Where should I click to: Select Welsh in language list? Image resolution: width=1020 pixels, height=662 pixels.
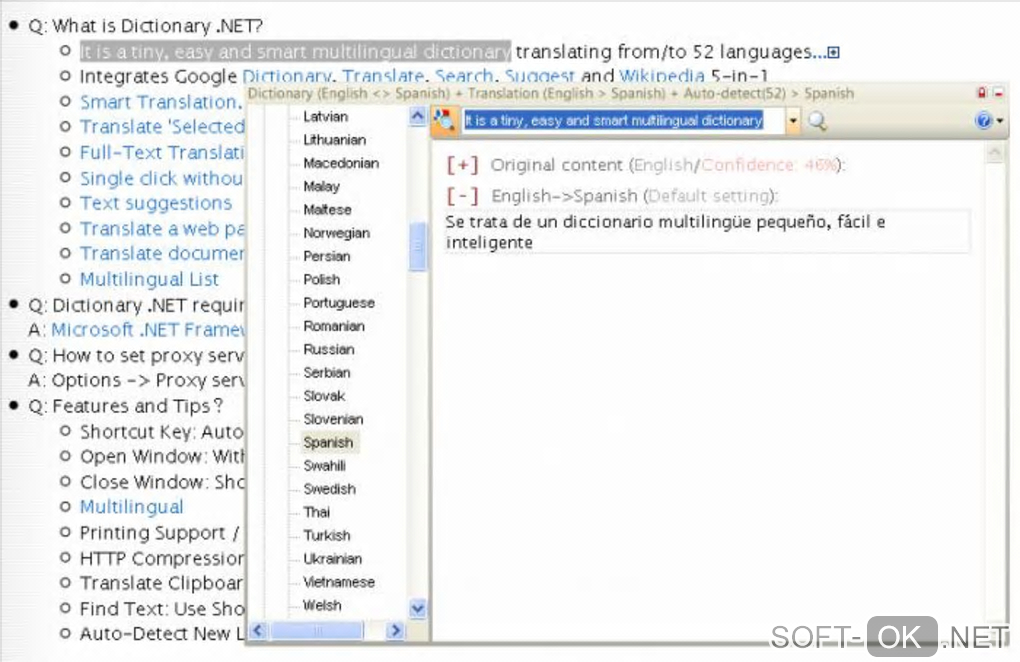click(x=322, y=605)
